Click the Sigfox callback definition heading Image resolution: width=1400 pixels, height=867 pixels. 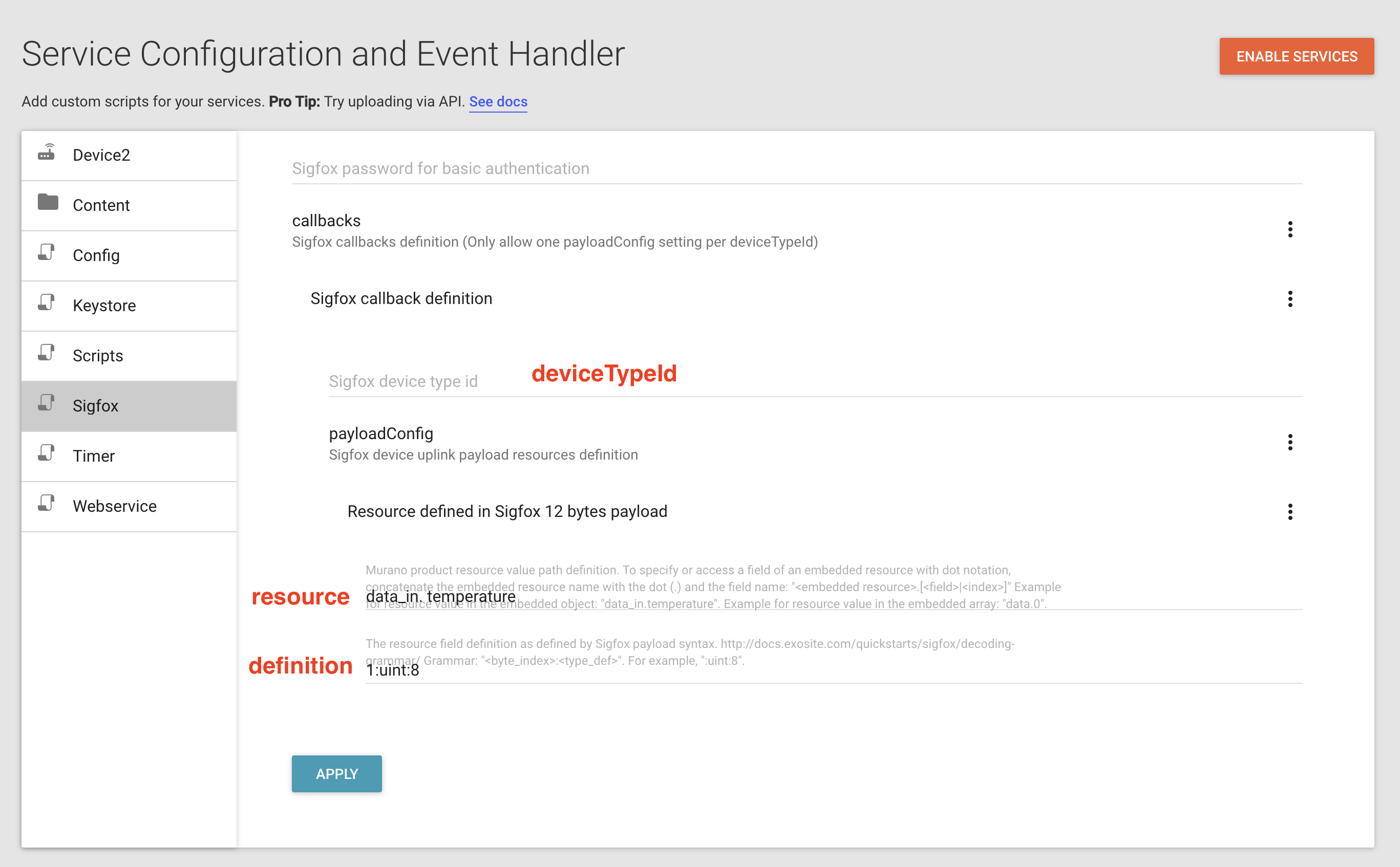click(x=401, y=299)
